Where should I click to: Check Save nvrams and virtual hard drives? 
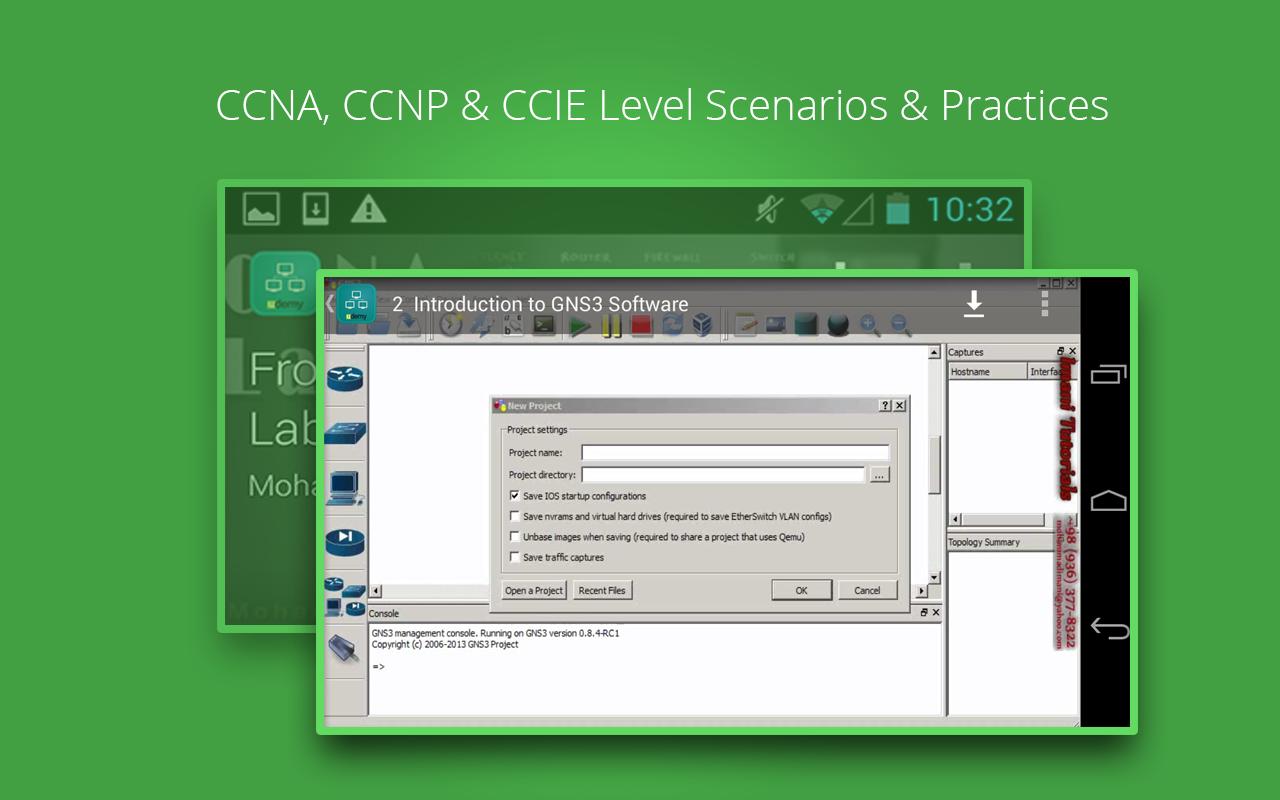click(x=514, y=516)
